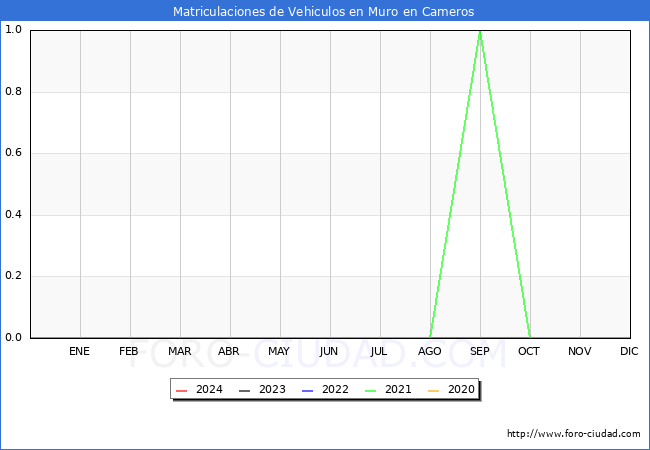This screenshot has height=450, width=650.
Task: Click the MAR month axis label
Action: 179,351
